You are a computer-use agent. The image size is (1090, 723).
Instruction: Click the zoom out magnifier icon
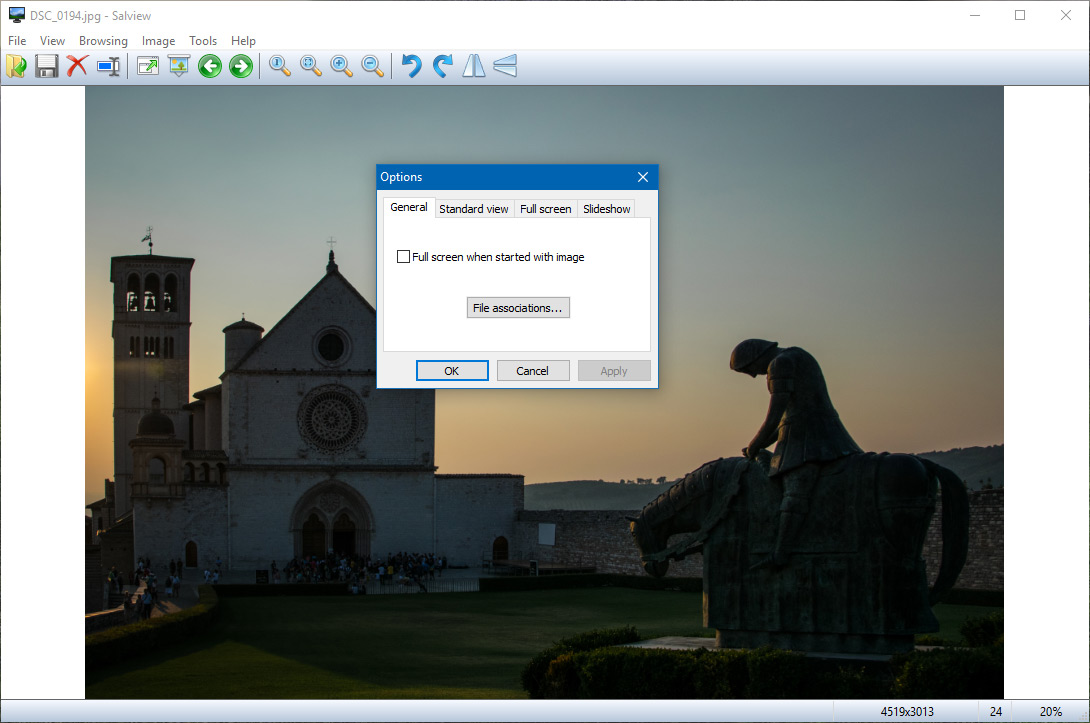point(372,67)
